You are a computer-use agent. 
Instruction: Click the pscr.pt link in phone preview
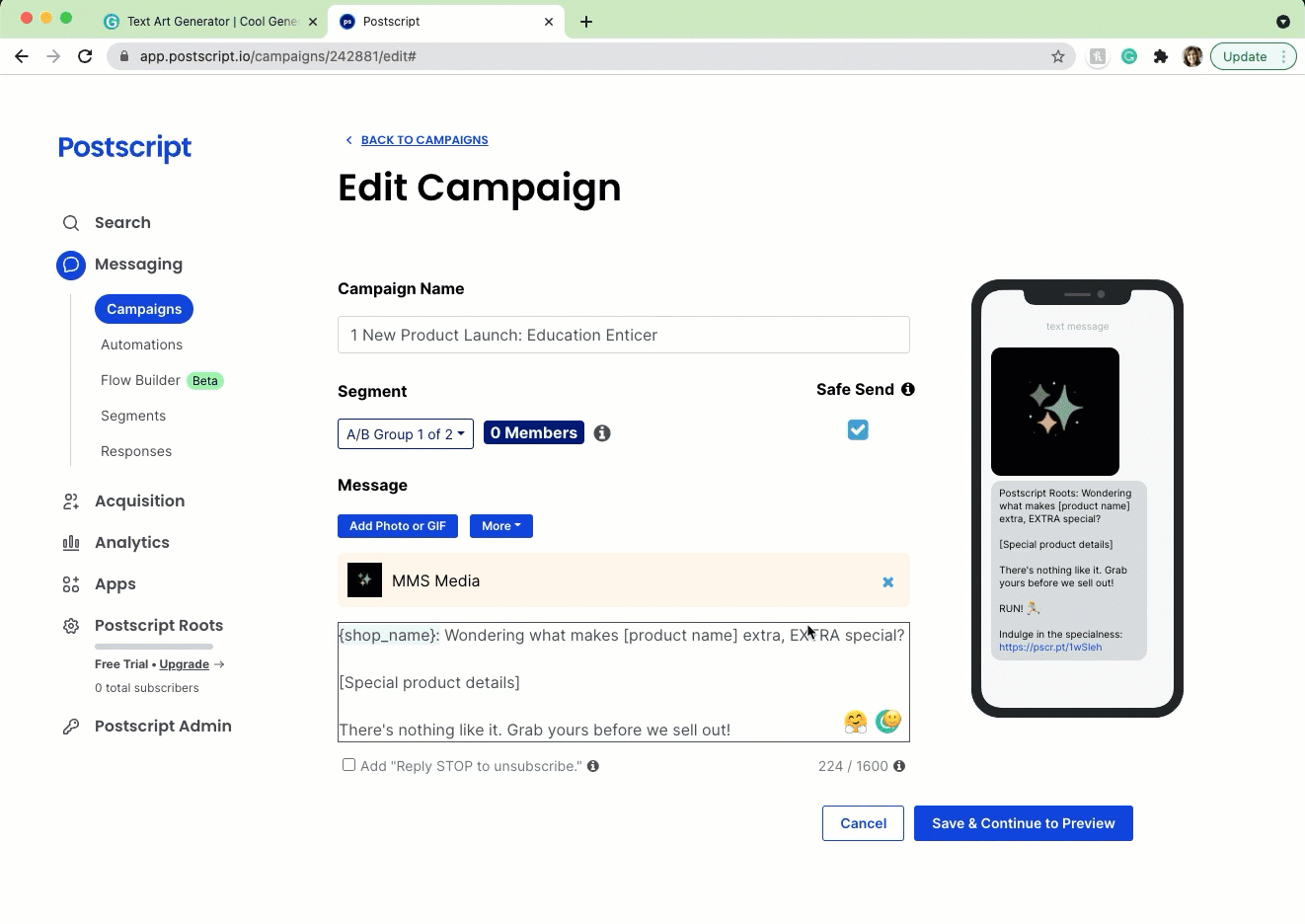[1050, 648]
